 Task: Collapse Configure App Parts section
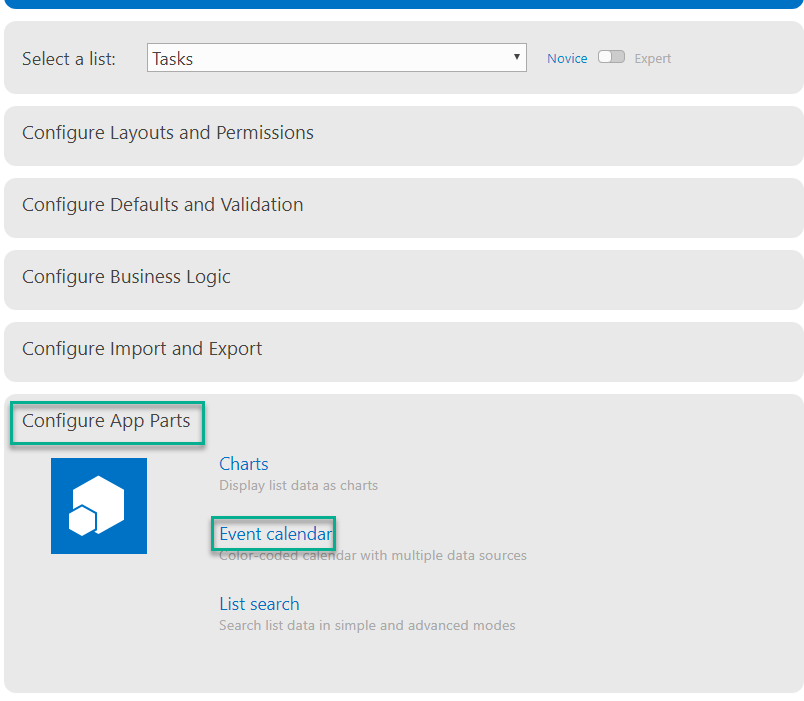(x=106, y=421)
